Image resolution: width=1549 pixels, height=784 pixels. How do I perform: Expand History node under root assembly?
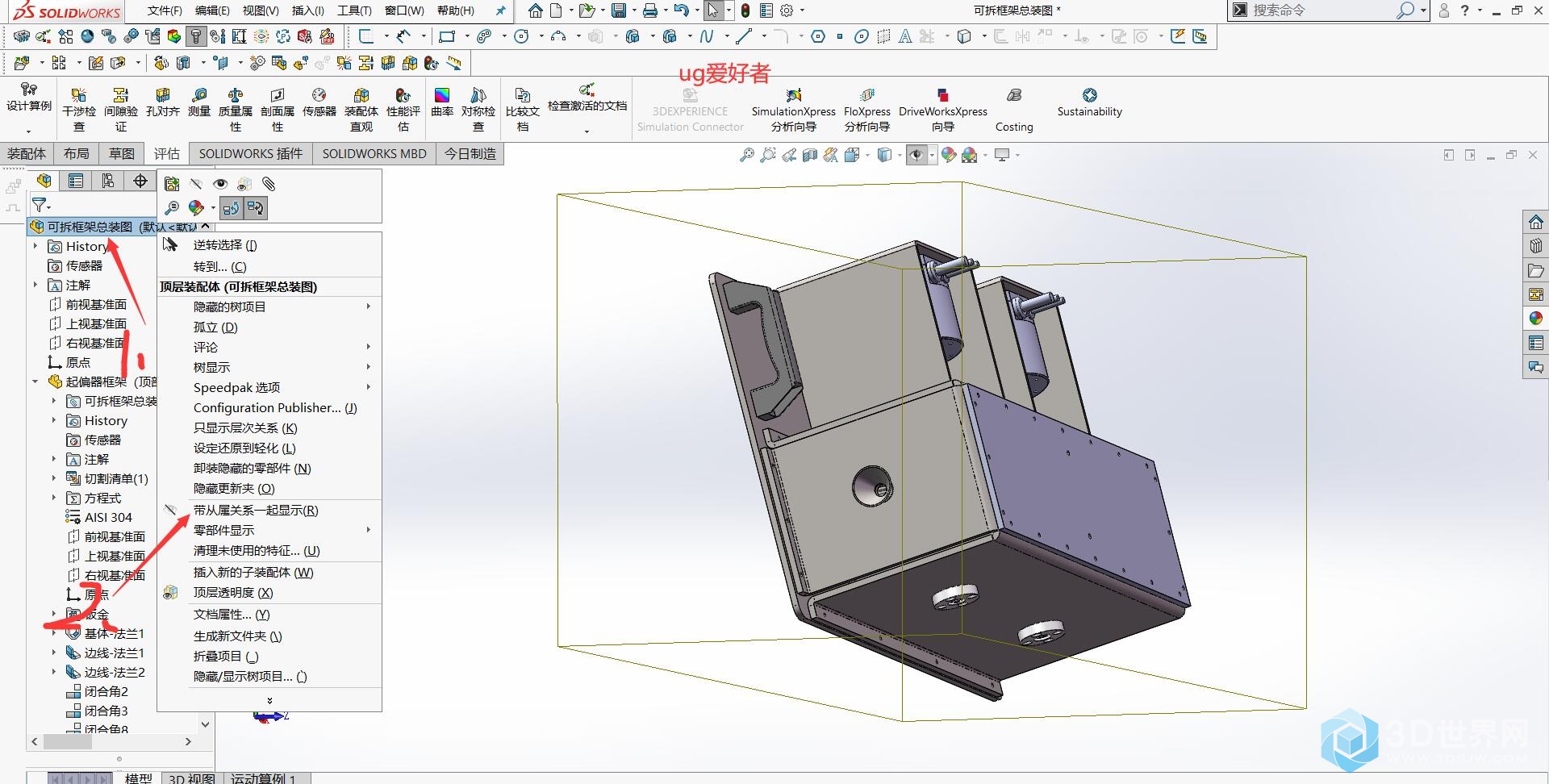(35, 246)
